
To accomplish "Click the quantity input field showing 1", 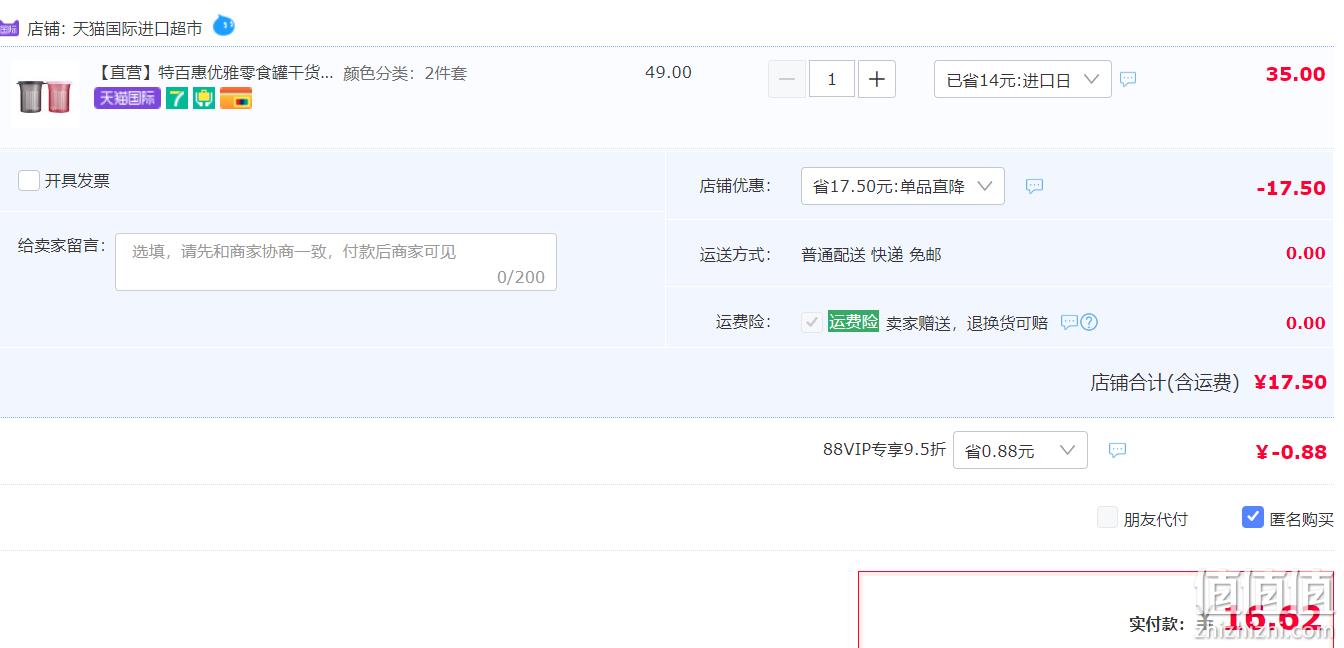I will click(832, 79).
